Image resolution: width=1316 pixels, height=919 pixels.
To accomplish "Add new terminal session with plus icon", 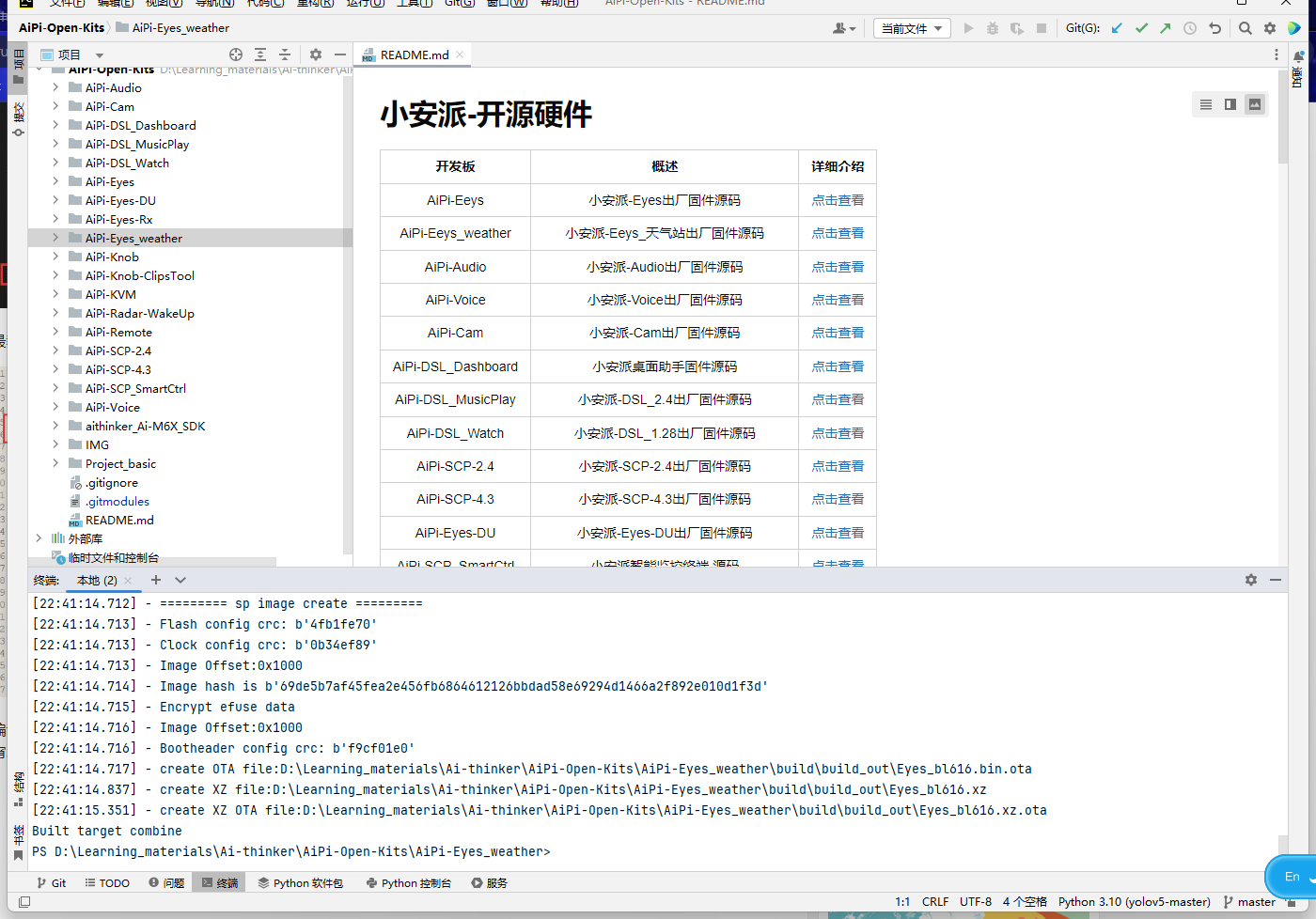I will (x=156, y=580).
